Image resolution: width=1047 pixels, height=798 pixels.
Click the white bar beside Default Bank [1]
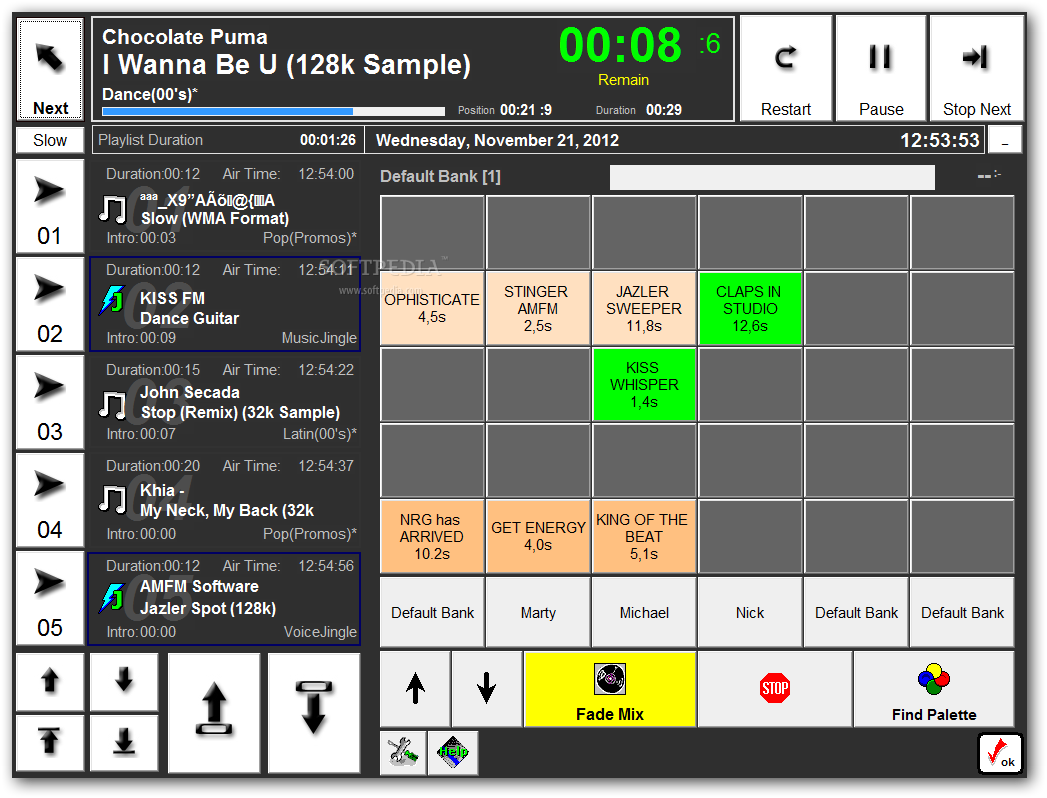772,177
